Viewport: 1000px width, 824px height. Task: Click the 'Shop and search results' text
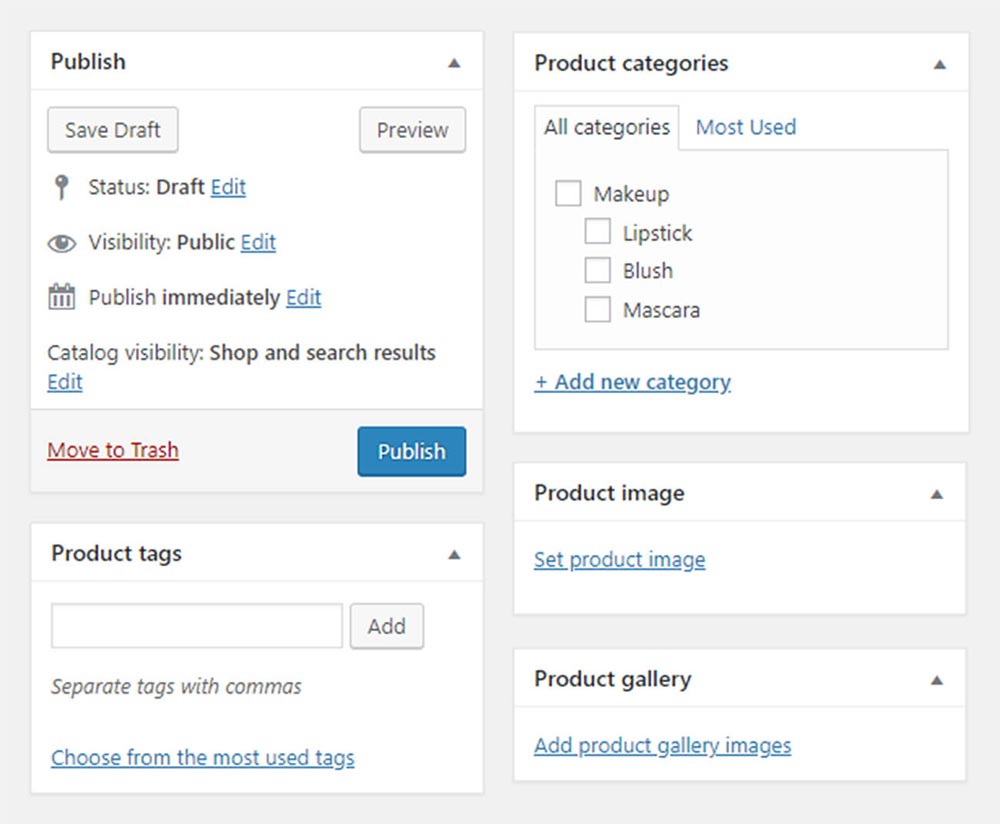point(323,353)
